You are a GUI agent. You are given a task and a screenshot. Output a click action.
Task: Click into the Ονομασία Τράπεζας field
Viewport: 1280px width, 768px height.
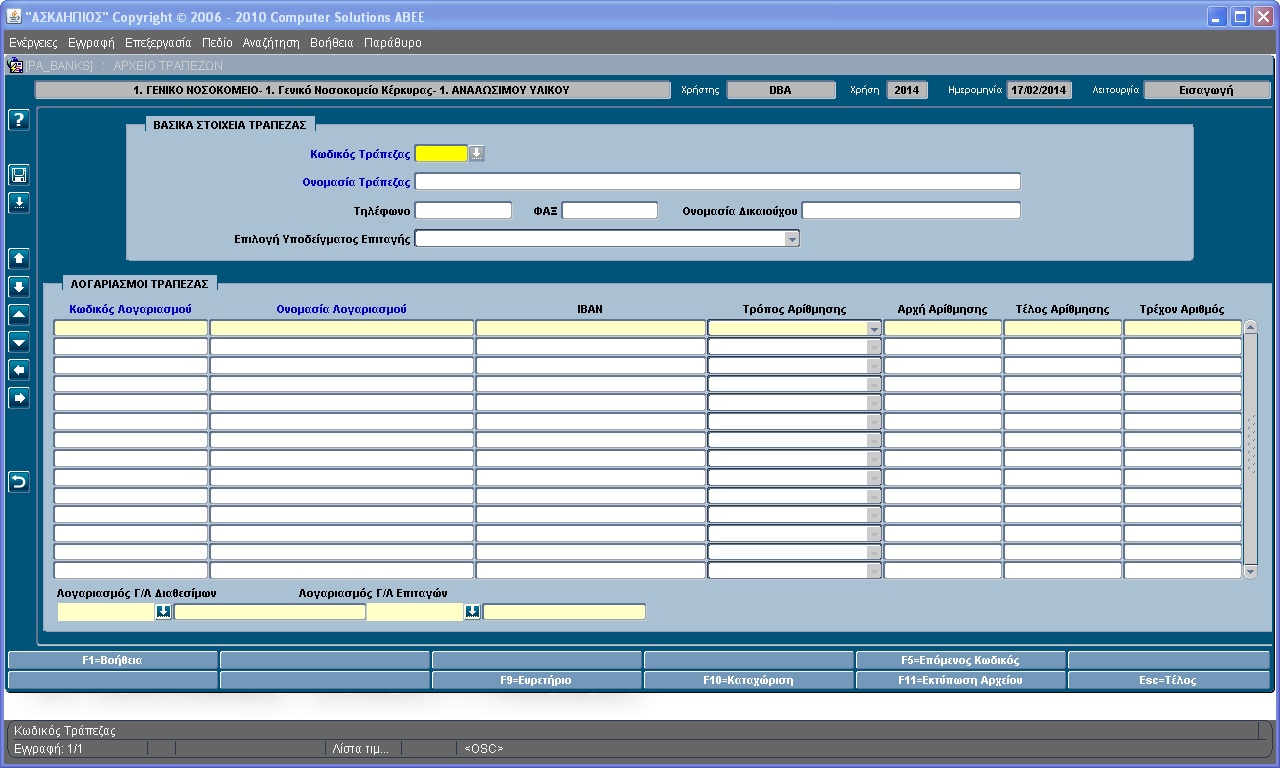click(718, 181)
